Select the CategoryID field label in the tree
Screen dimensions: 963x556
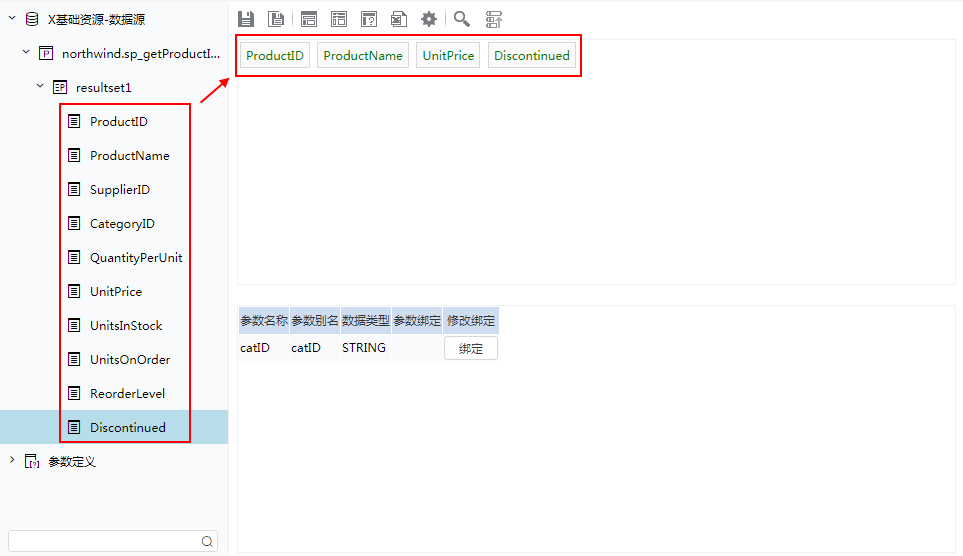122,224
